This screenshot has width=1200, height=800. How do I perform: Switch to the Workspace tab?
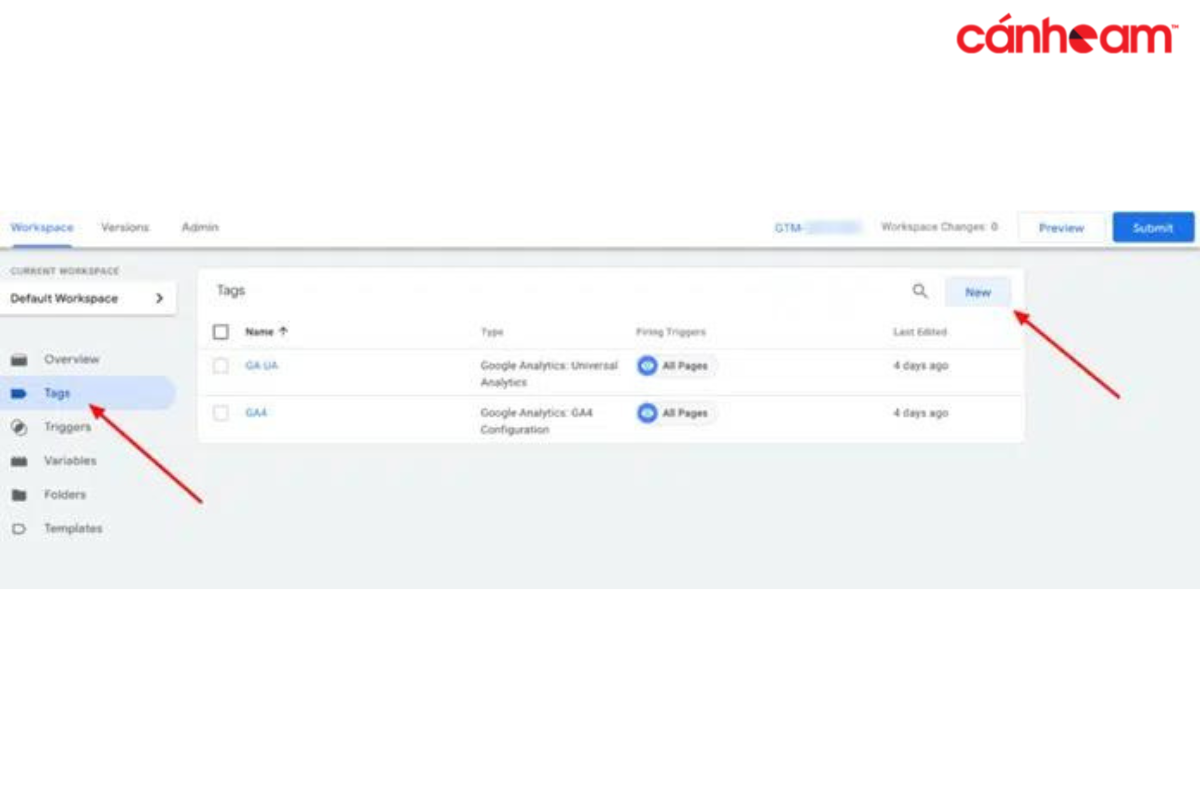tap(42, 228)
